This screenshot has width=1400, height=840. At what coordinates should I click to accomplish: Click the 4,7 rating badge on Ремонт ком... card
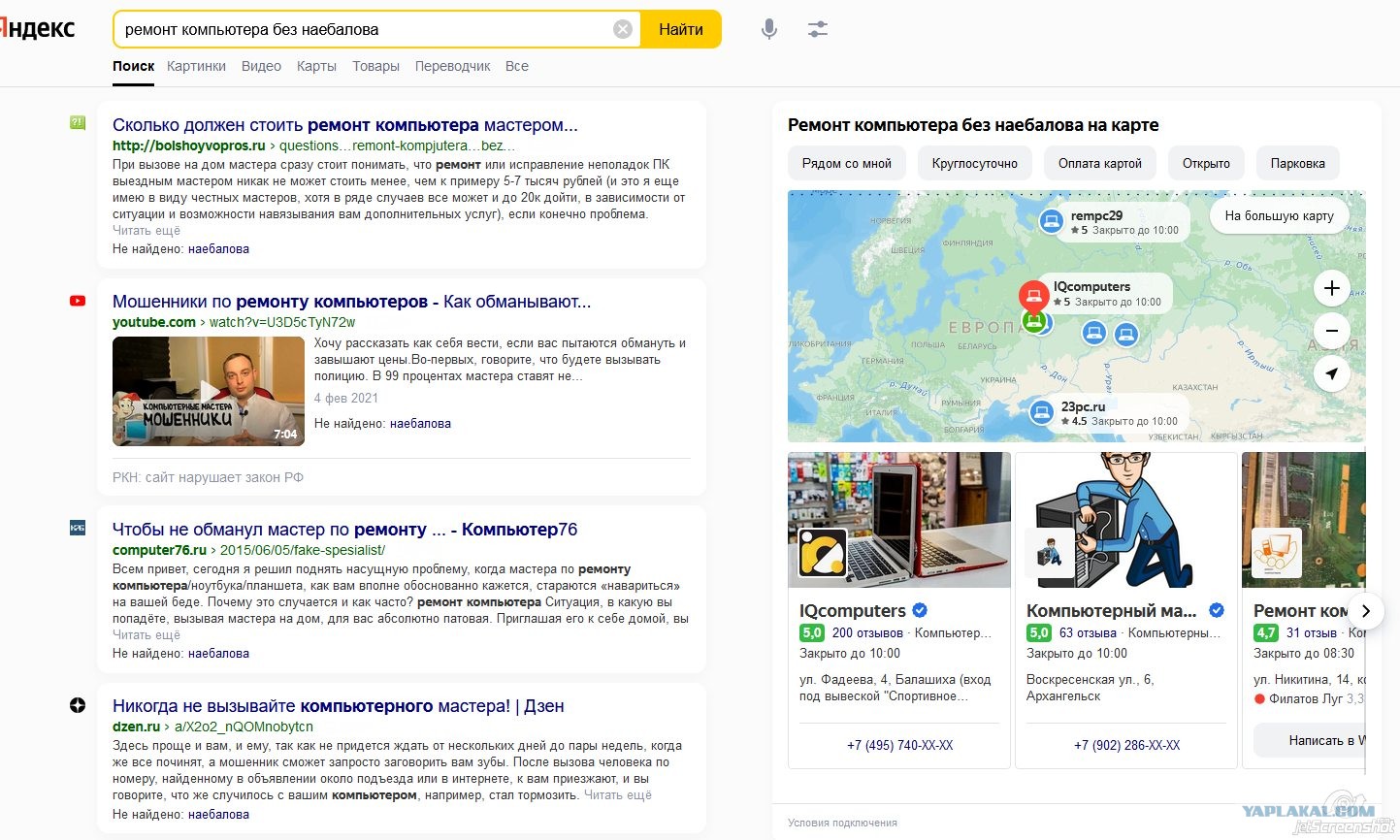tap(1266, 633)
